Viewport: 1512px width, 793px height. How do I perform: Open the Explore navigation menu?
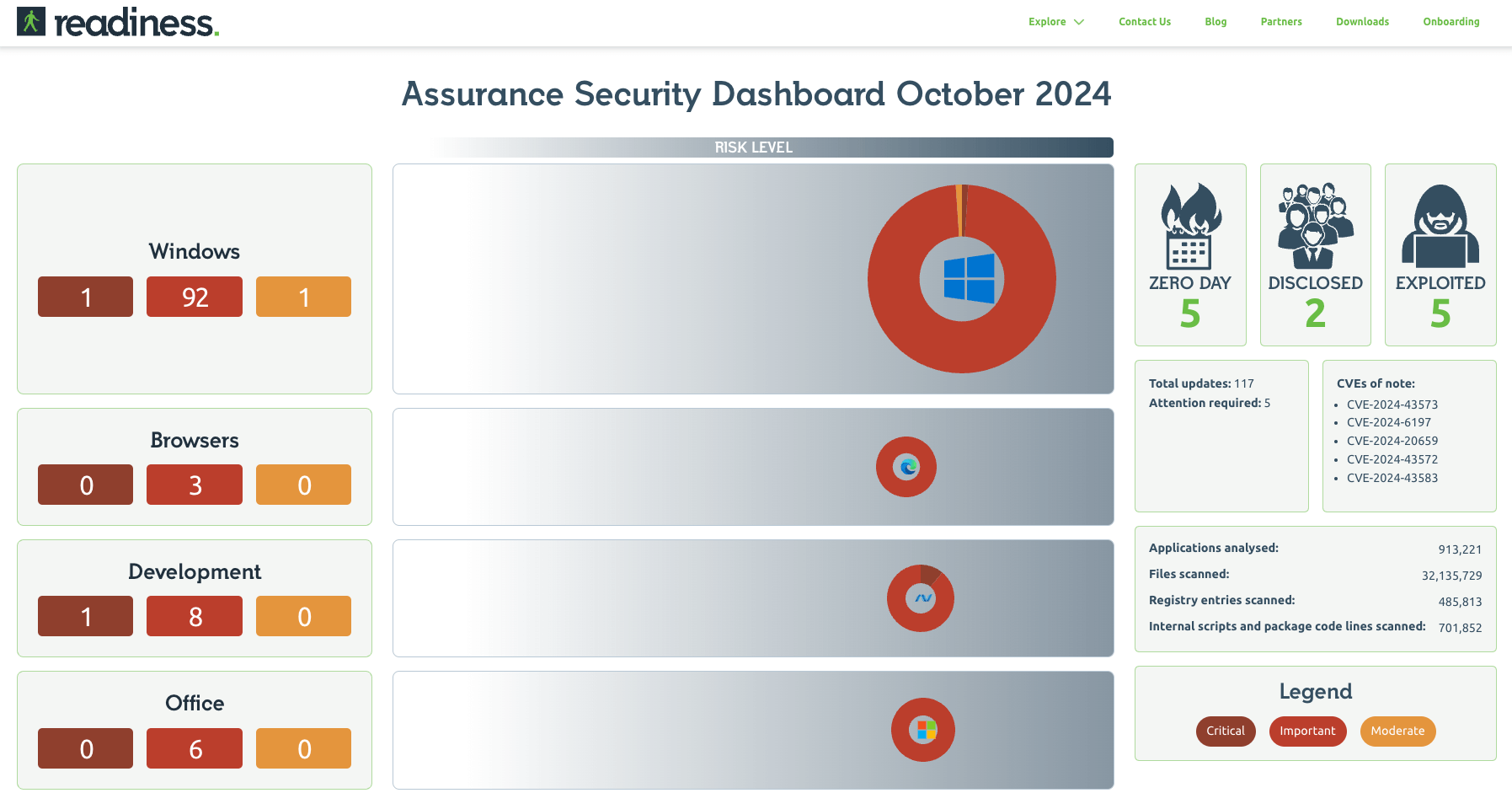click(x=1047, y=22)
